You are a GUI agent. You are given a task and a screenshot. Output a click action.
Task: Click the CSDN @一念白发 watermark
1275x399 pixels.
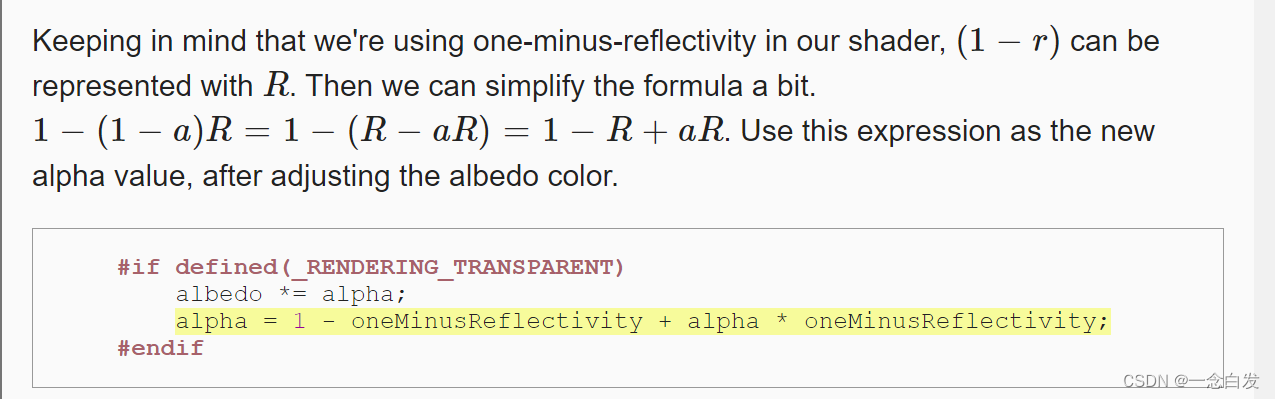[1191, 381]
